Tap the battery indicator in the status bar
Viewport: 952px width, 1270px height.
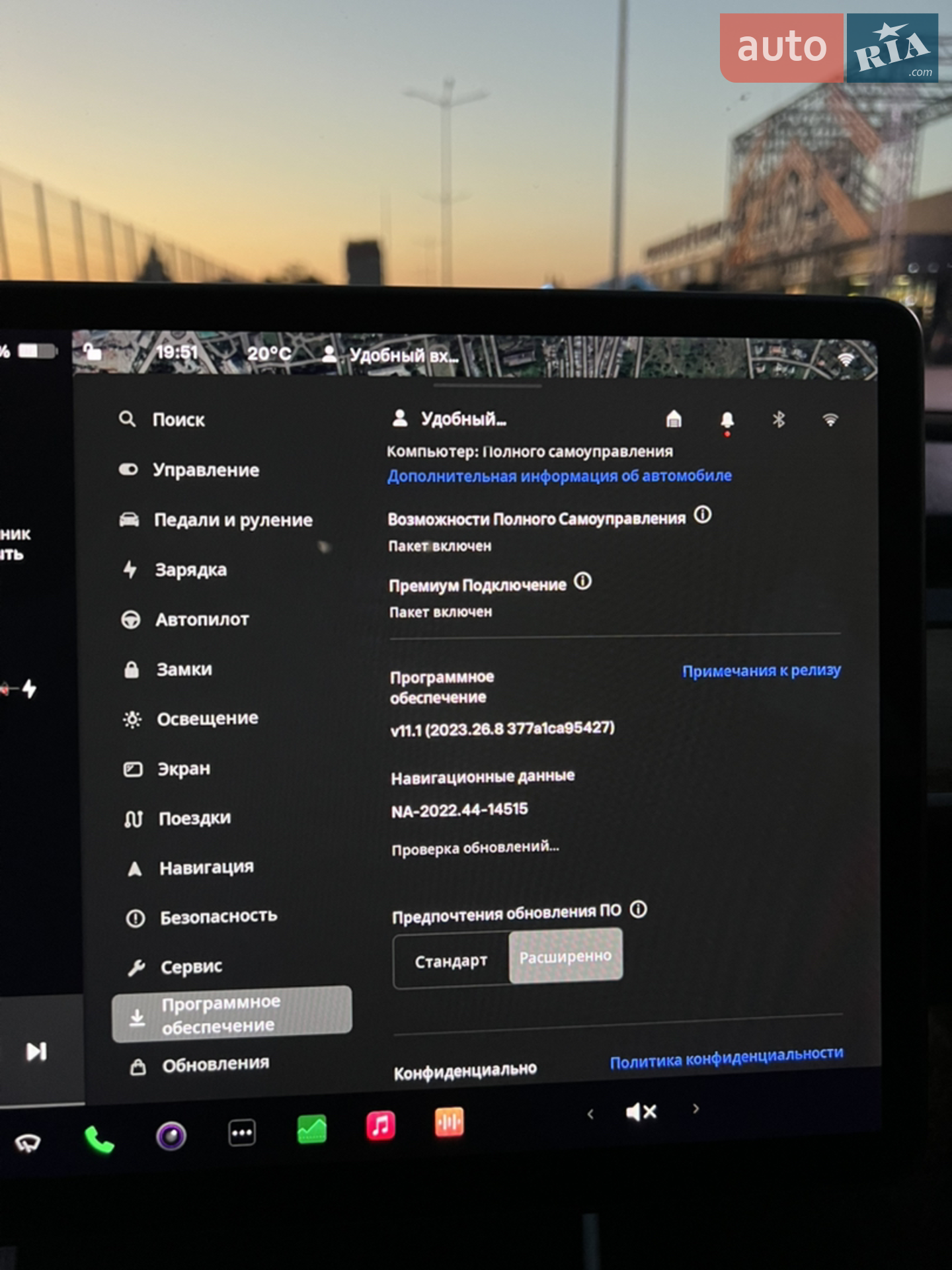[x=37, y=351]
